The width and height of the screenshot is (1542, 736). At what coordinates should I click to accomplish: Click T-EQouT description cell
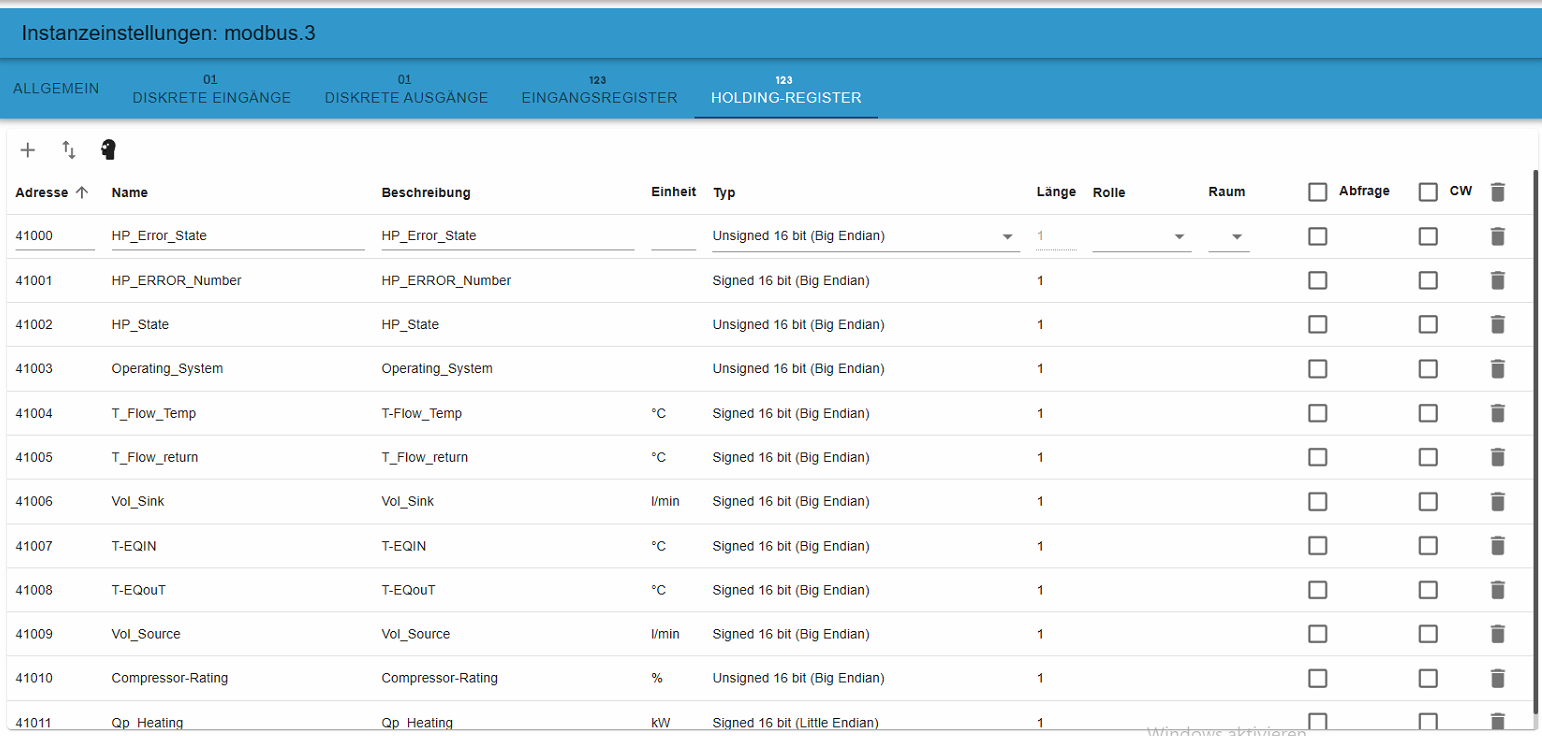pyautogui.click(x=409, y=590)
